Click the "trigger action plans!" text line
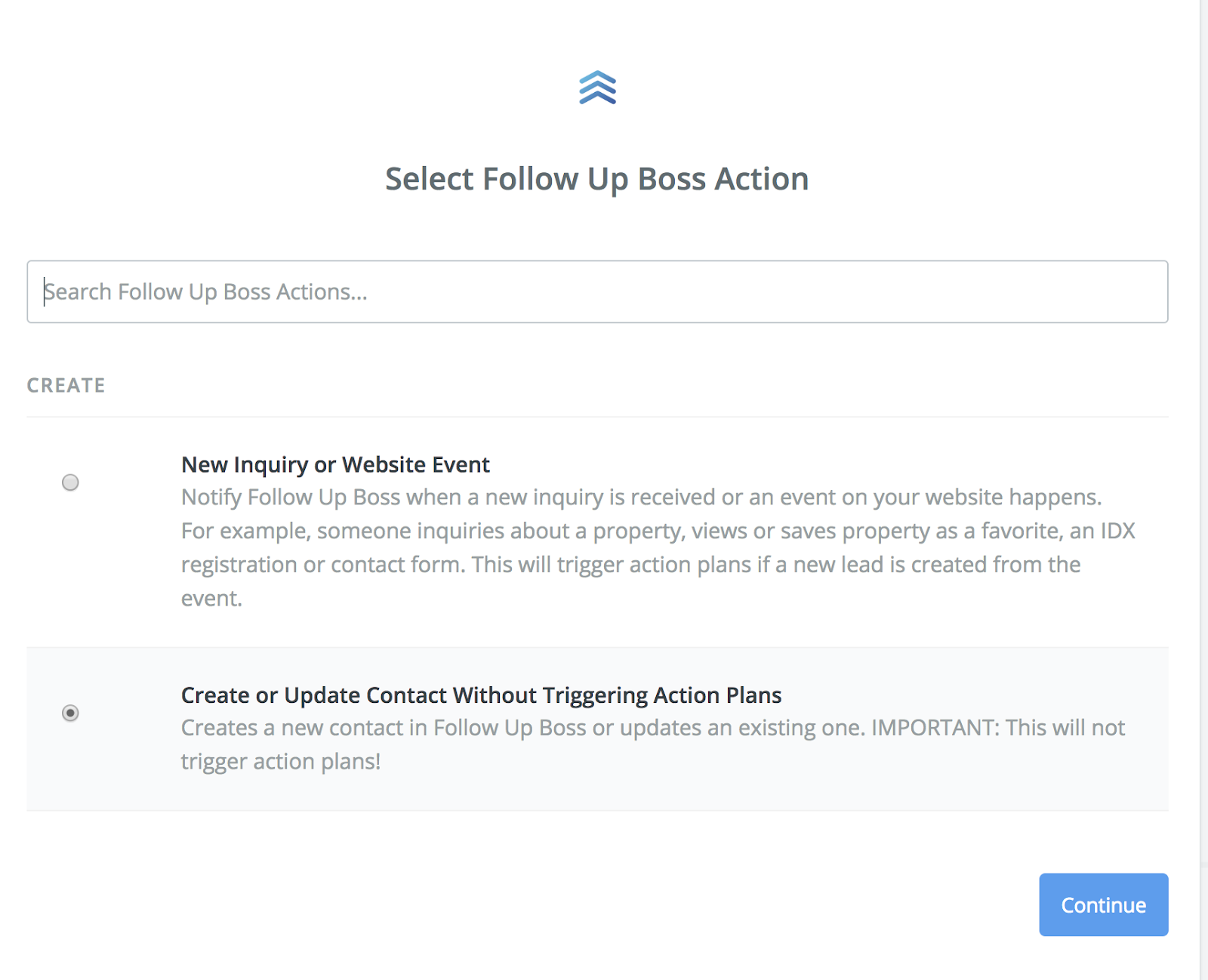1208x980 pixels. pos(281,761)
